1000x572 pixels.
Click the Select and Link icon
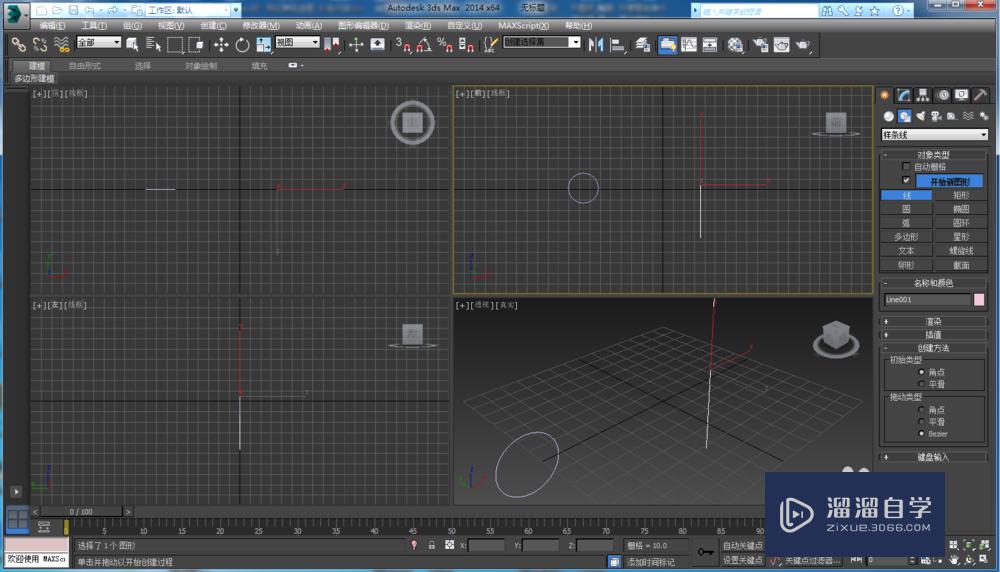coord(18,45)
